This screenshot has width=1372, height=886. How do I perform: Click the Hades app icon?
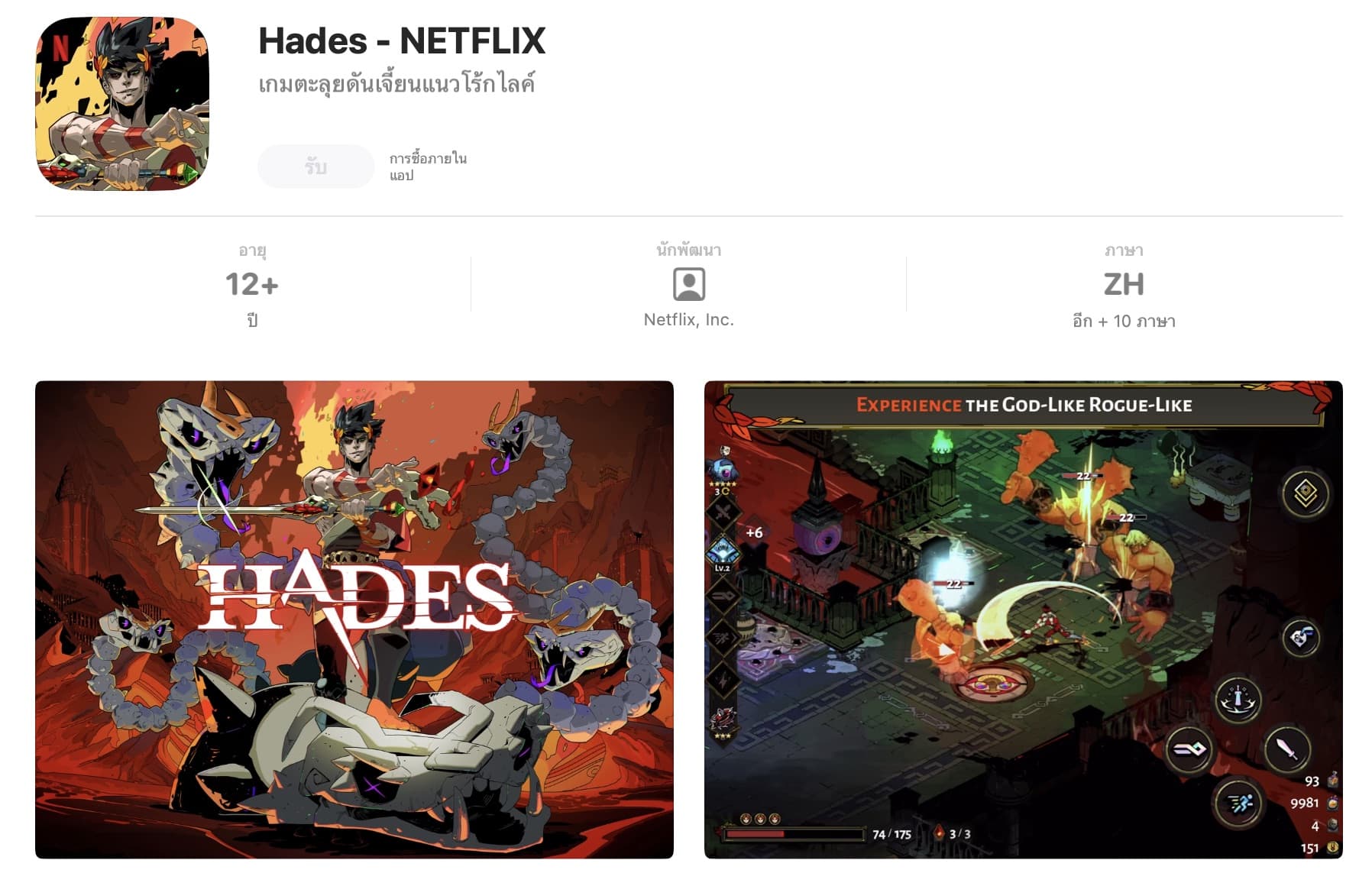point(122,104)
